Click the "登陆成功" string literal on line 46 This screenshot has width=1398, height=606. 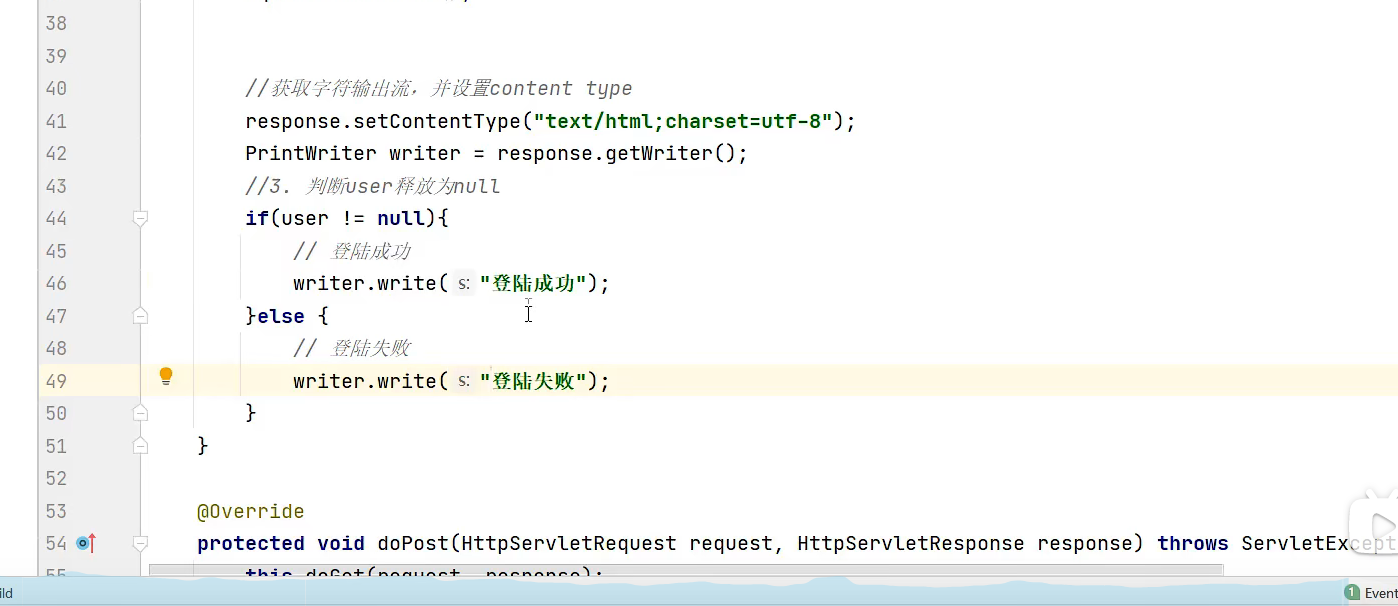[x=533, y=283]
